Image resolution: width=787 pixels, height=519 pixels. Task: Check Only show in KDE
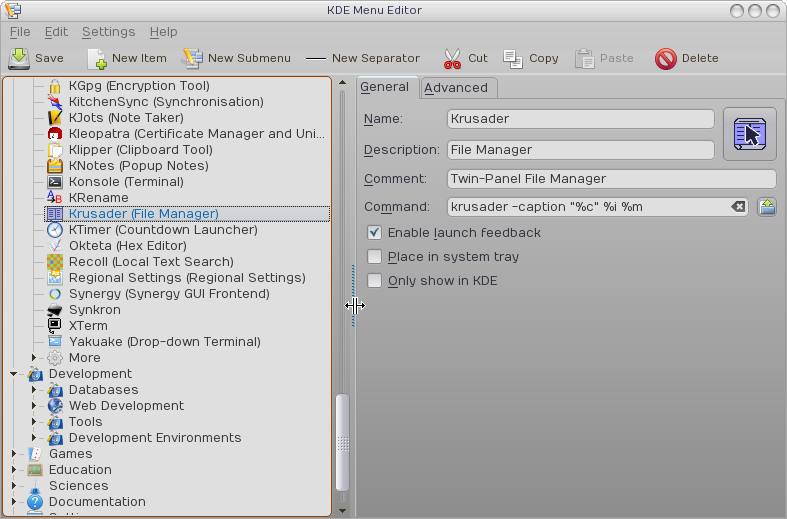[374, 281]
